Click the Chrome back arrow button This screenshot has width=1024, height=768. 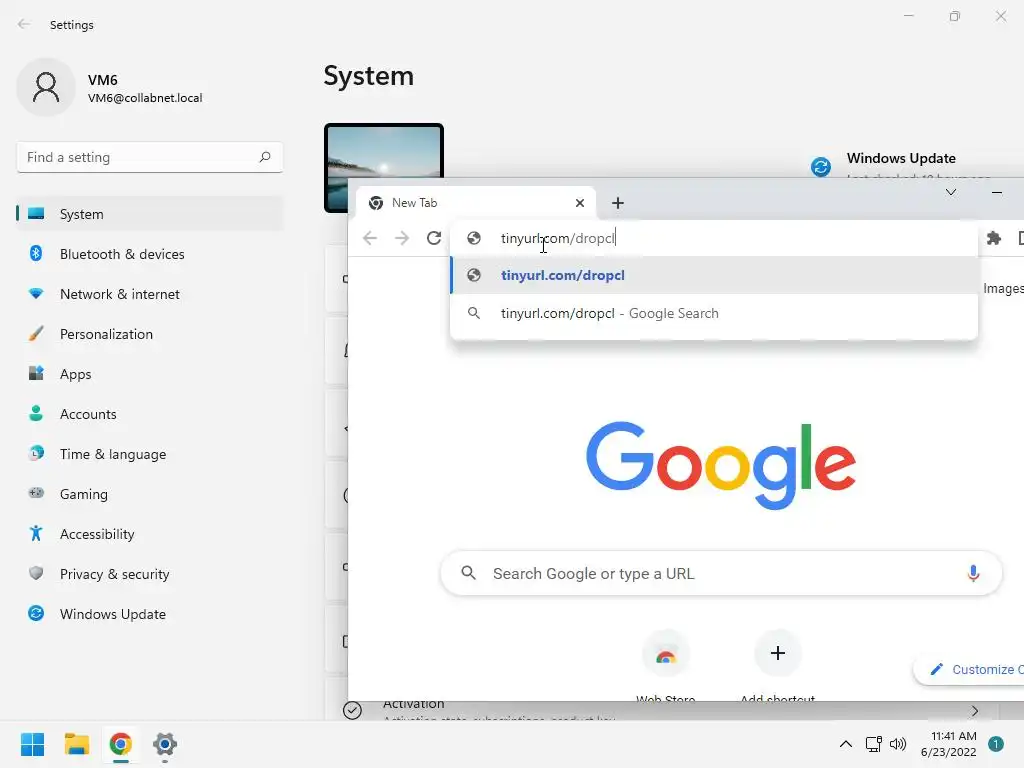370,238
